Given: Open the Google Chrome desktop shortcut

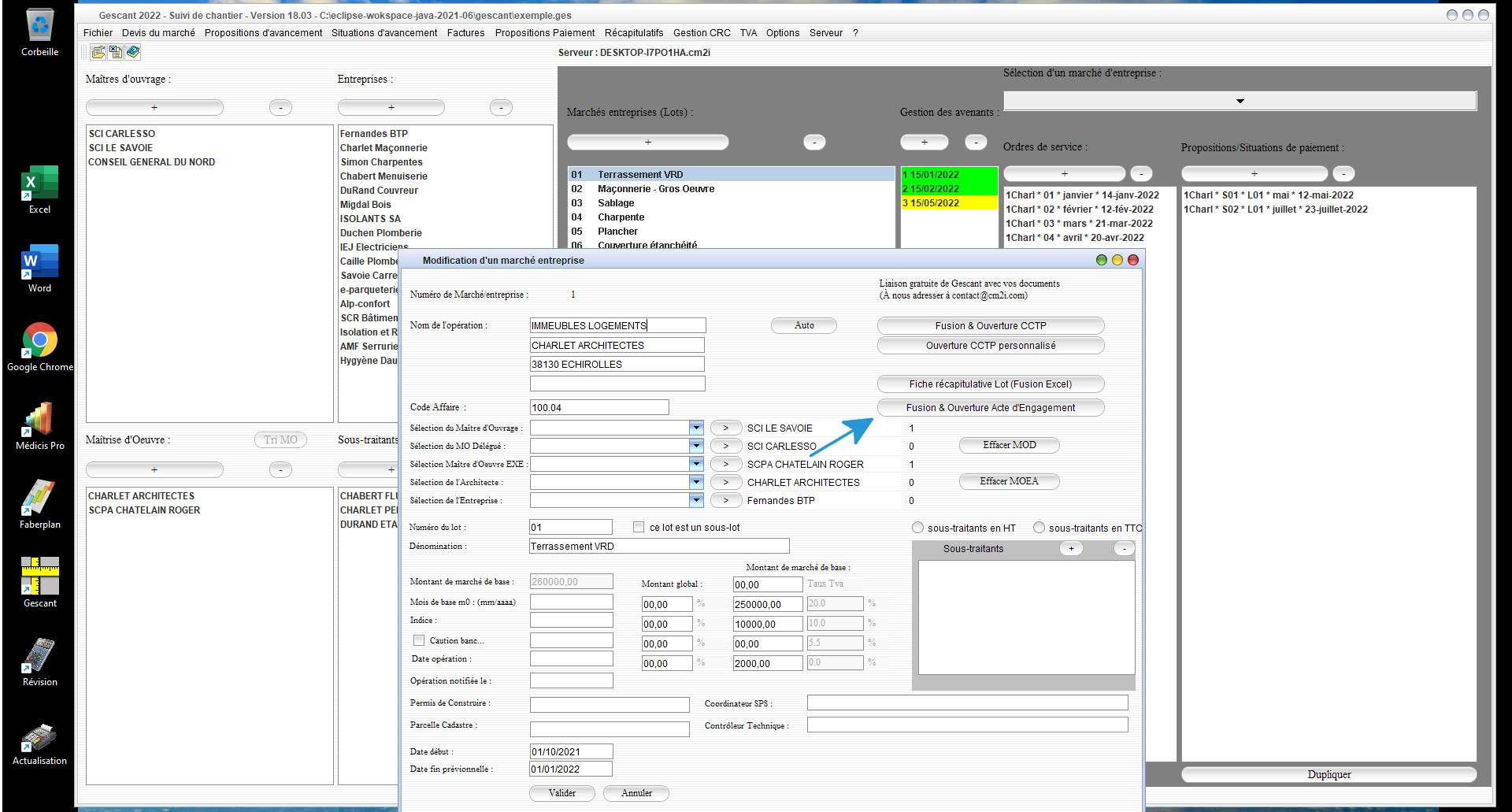Looking at the screenshot, I should [x=39, y=347].
